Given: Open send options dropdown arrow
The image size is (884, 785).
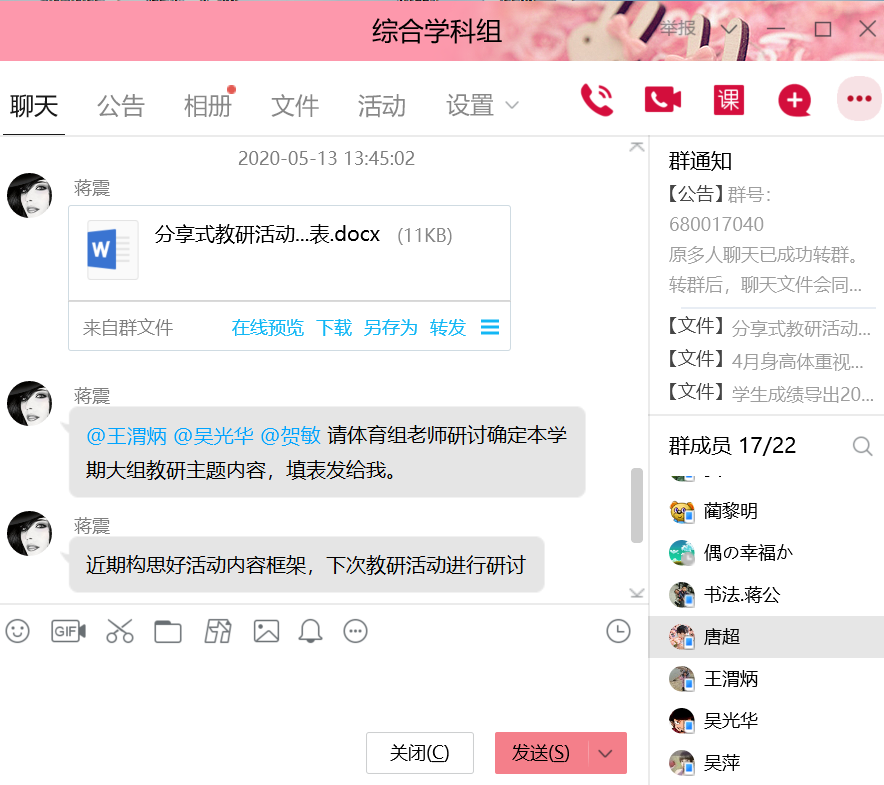Looking at the screenshot, I should pyautogui.click(x=605, y=753).
